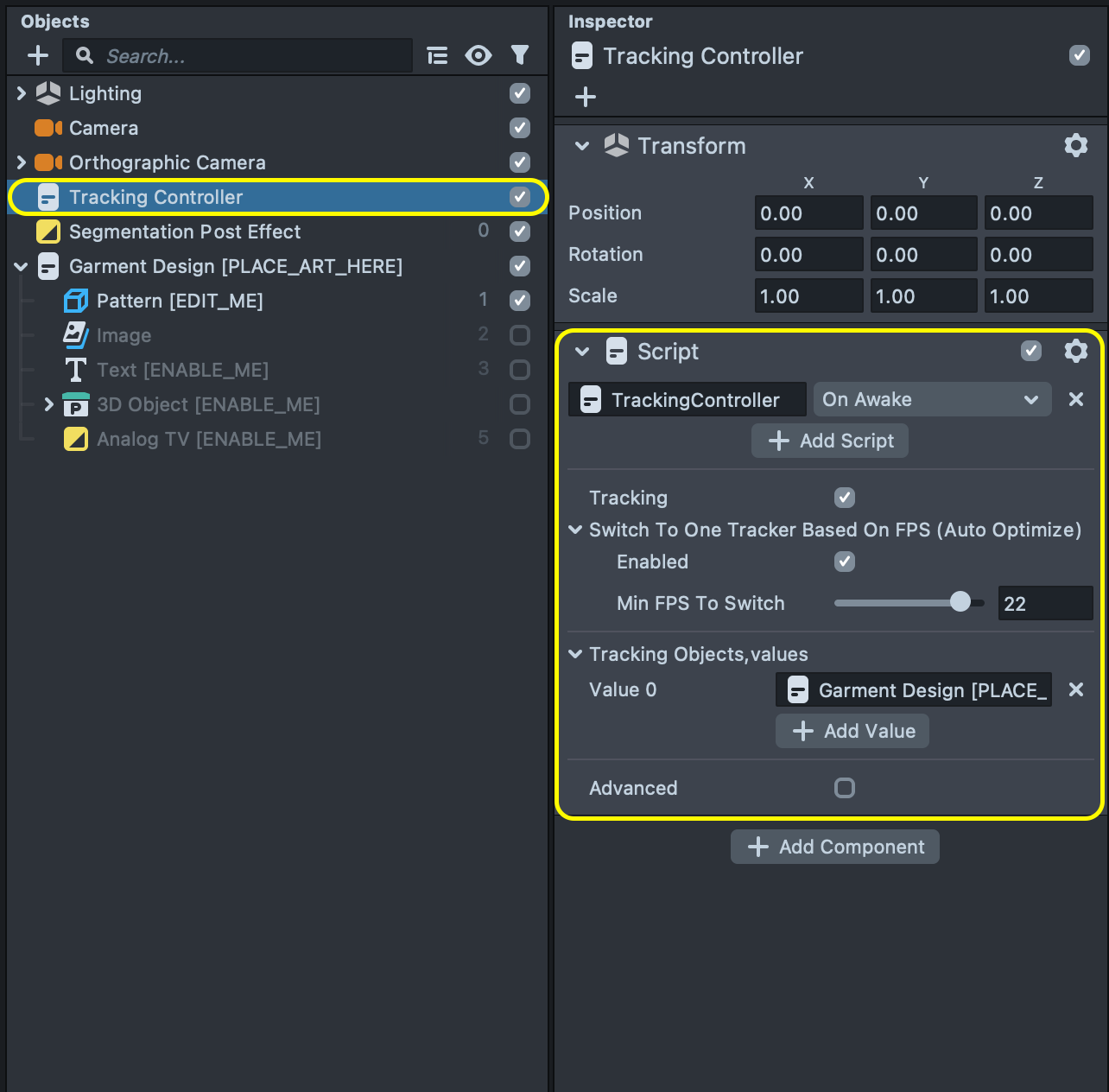Open the Objects panel filter funnel icon
Viewport: 1109px width, 1092px height.
519,56
